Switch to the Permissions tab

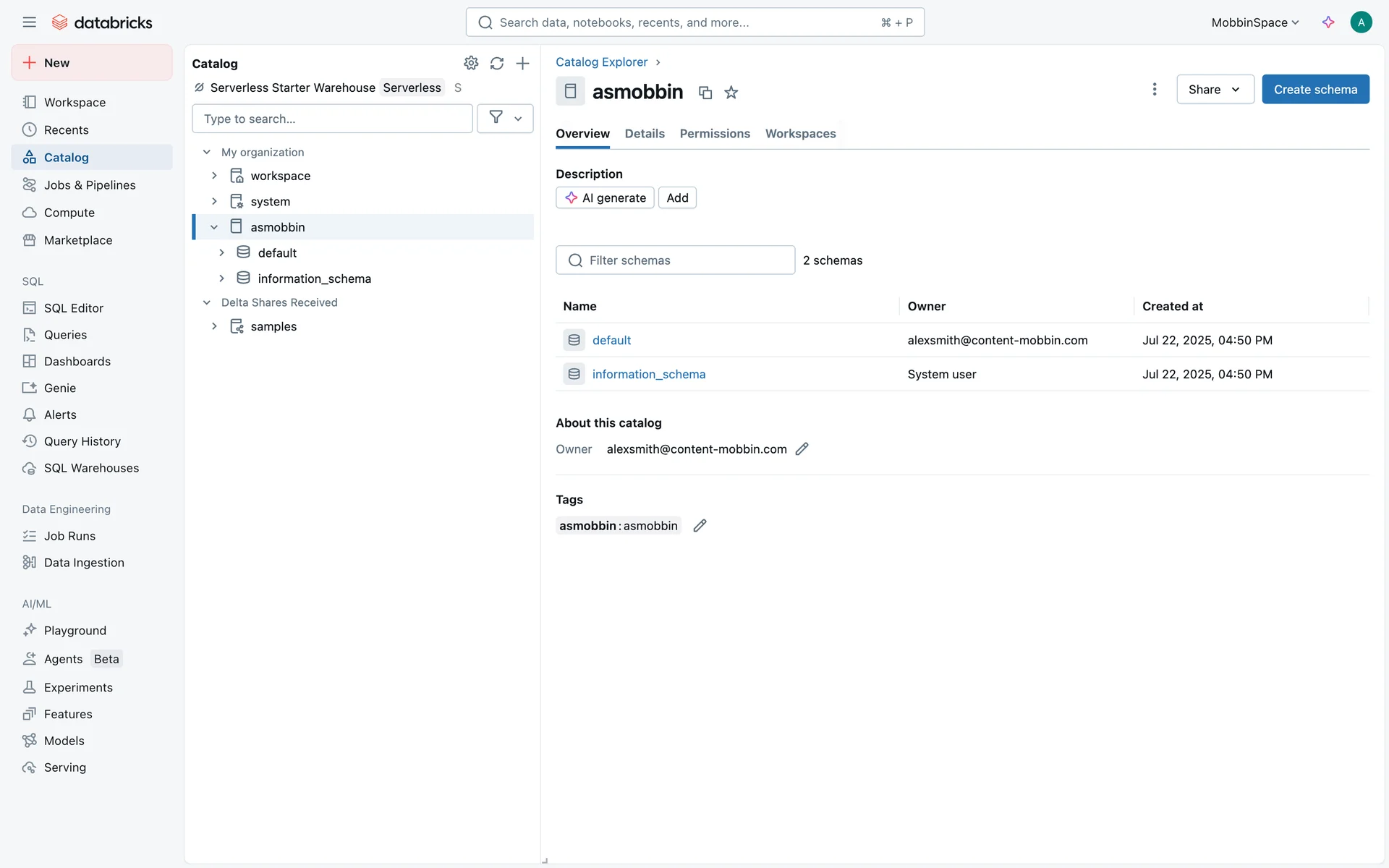(x=715, y=134)
